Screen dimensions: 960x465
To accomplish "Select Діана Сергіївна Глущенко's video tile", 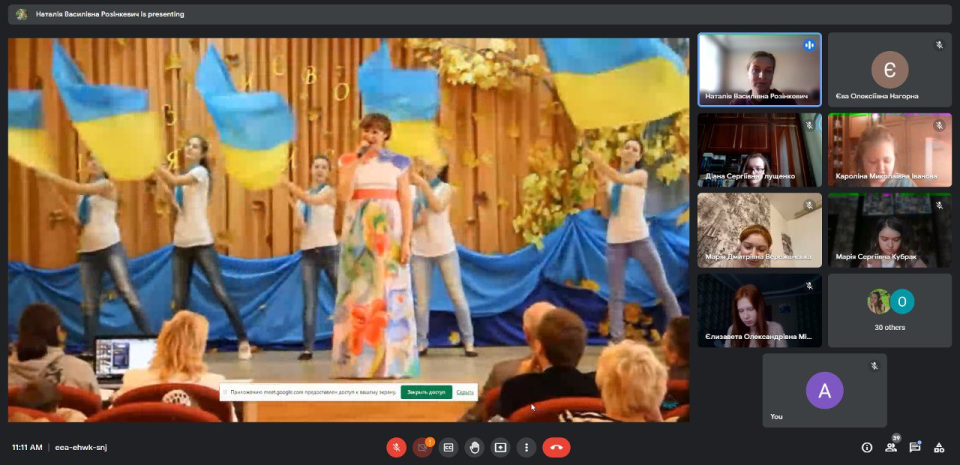I will pos(759,149).
